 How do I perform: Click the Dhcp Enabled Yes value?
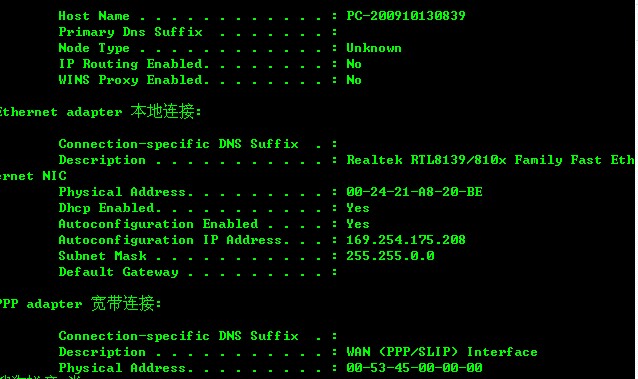358,208
